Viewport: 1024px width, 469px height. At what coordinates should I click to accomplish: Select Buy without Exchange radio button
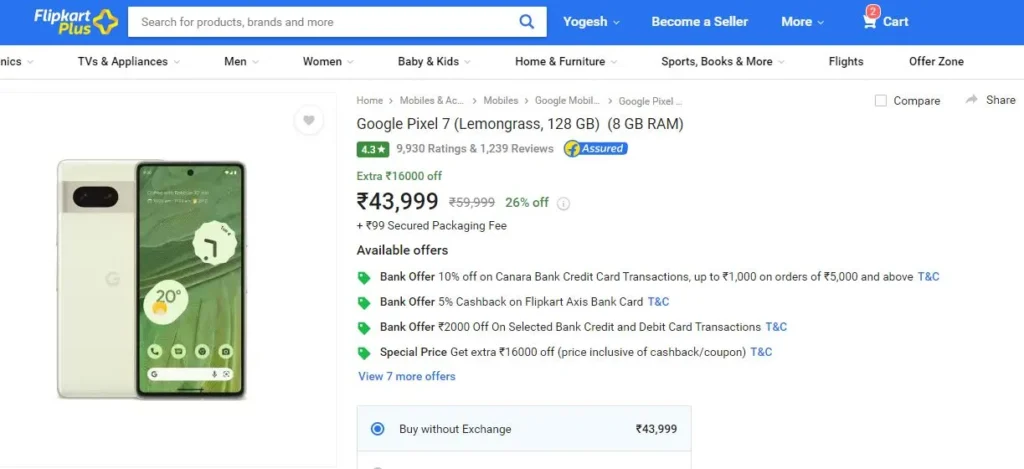[x=377, y=429]
